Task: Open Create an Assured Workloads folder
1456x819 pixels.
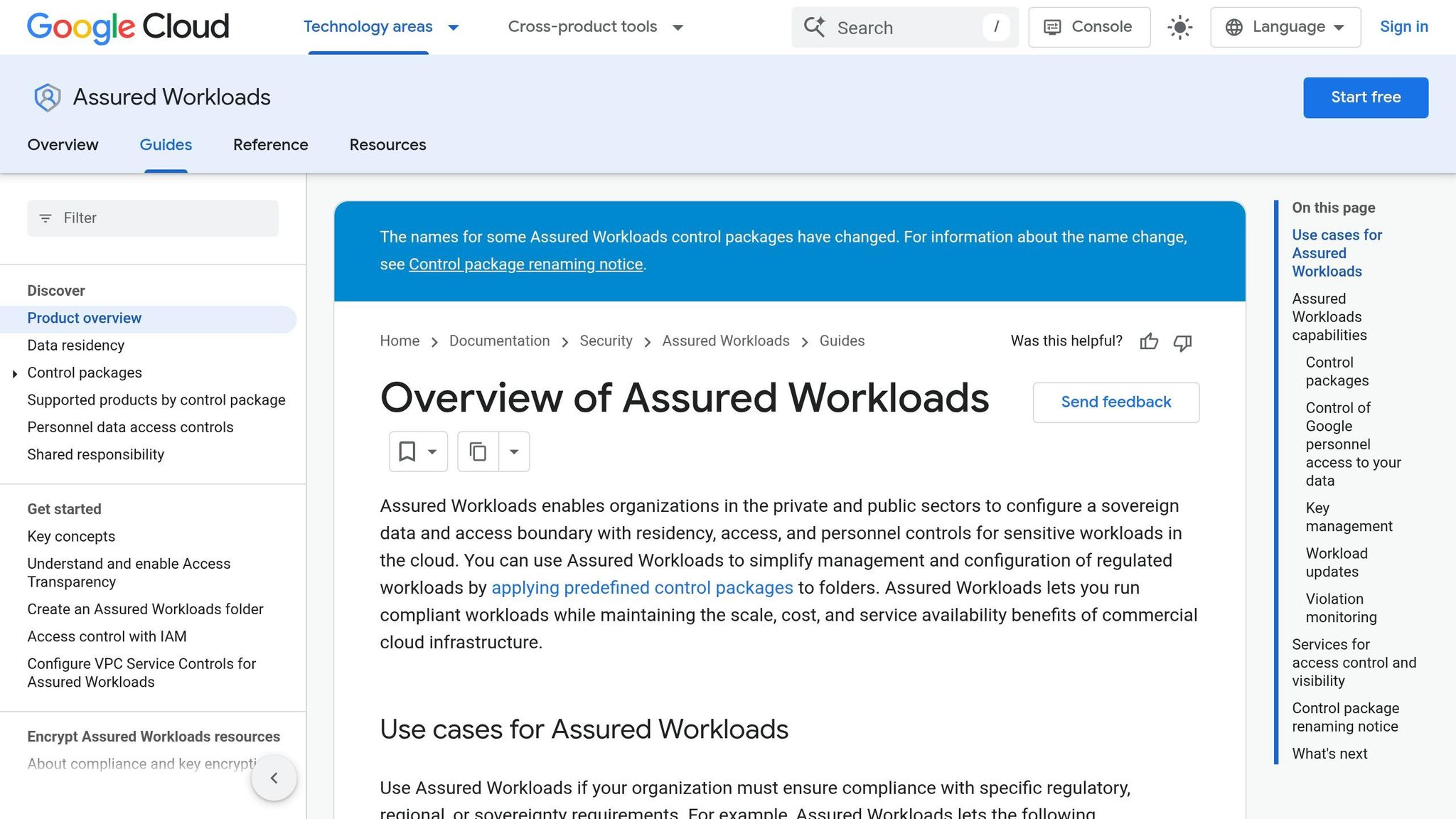Action: pyautogui.click(x=145, y=609)
